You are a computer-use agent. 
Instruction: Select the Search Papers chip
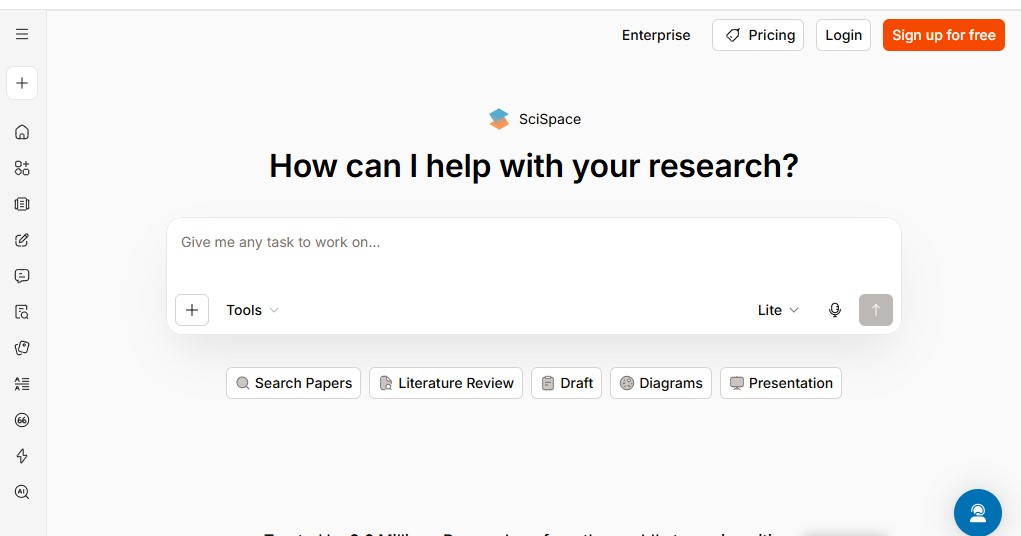click(x=294, y=383)
